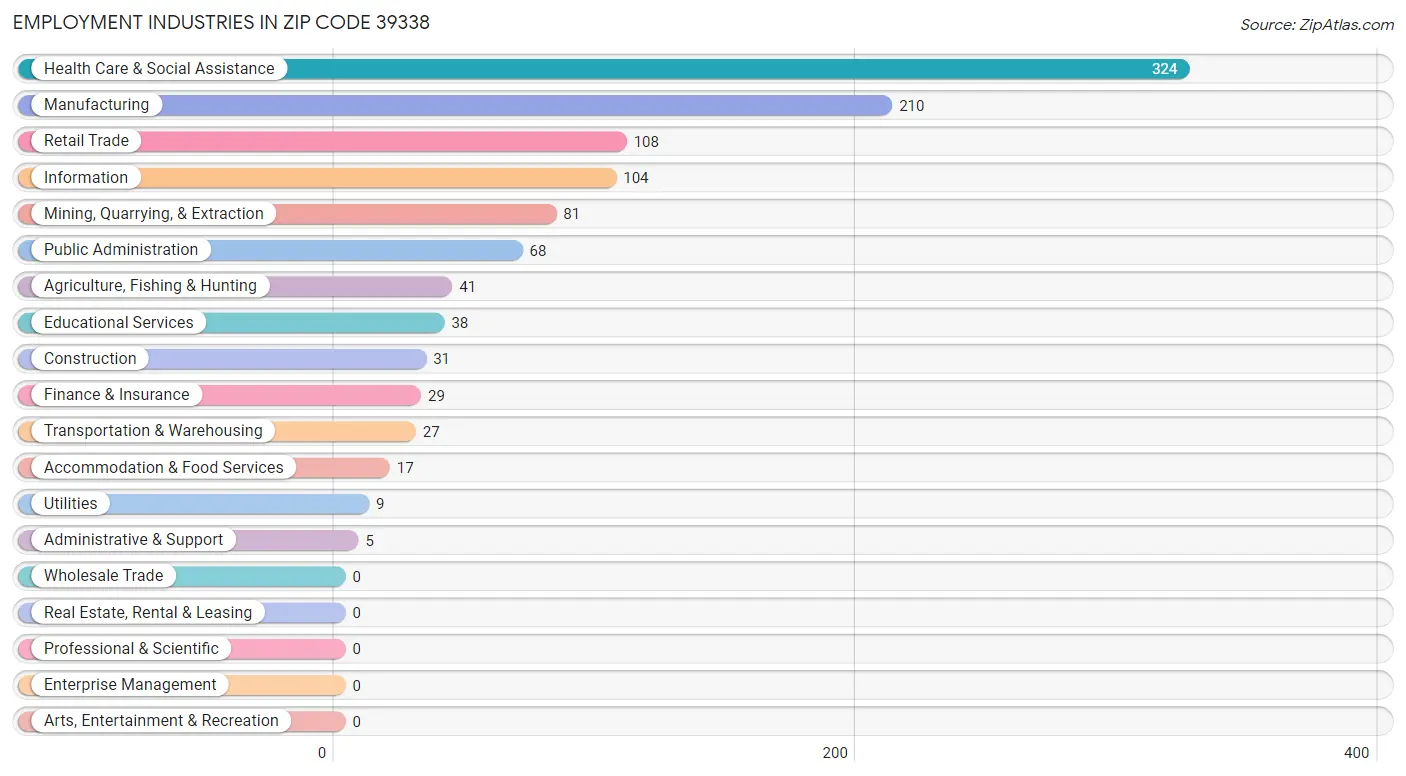Select the Manufacturing bar label
Viewport: 1406px width, 776px height.
[96, 105]
